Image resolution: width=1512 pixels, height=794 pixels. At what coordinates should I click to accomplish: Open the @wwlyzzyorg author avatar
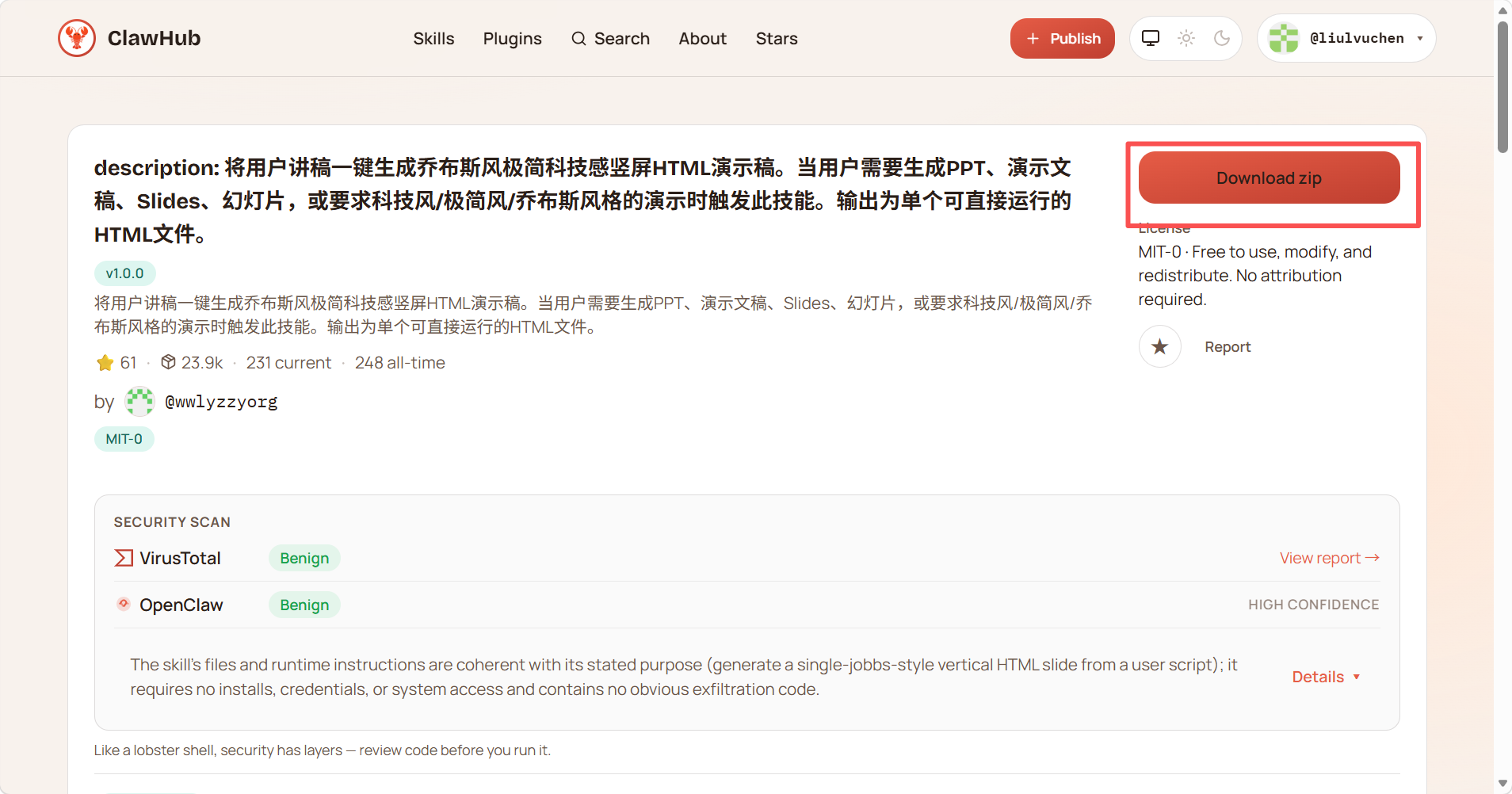(x=140, y=402)
